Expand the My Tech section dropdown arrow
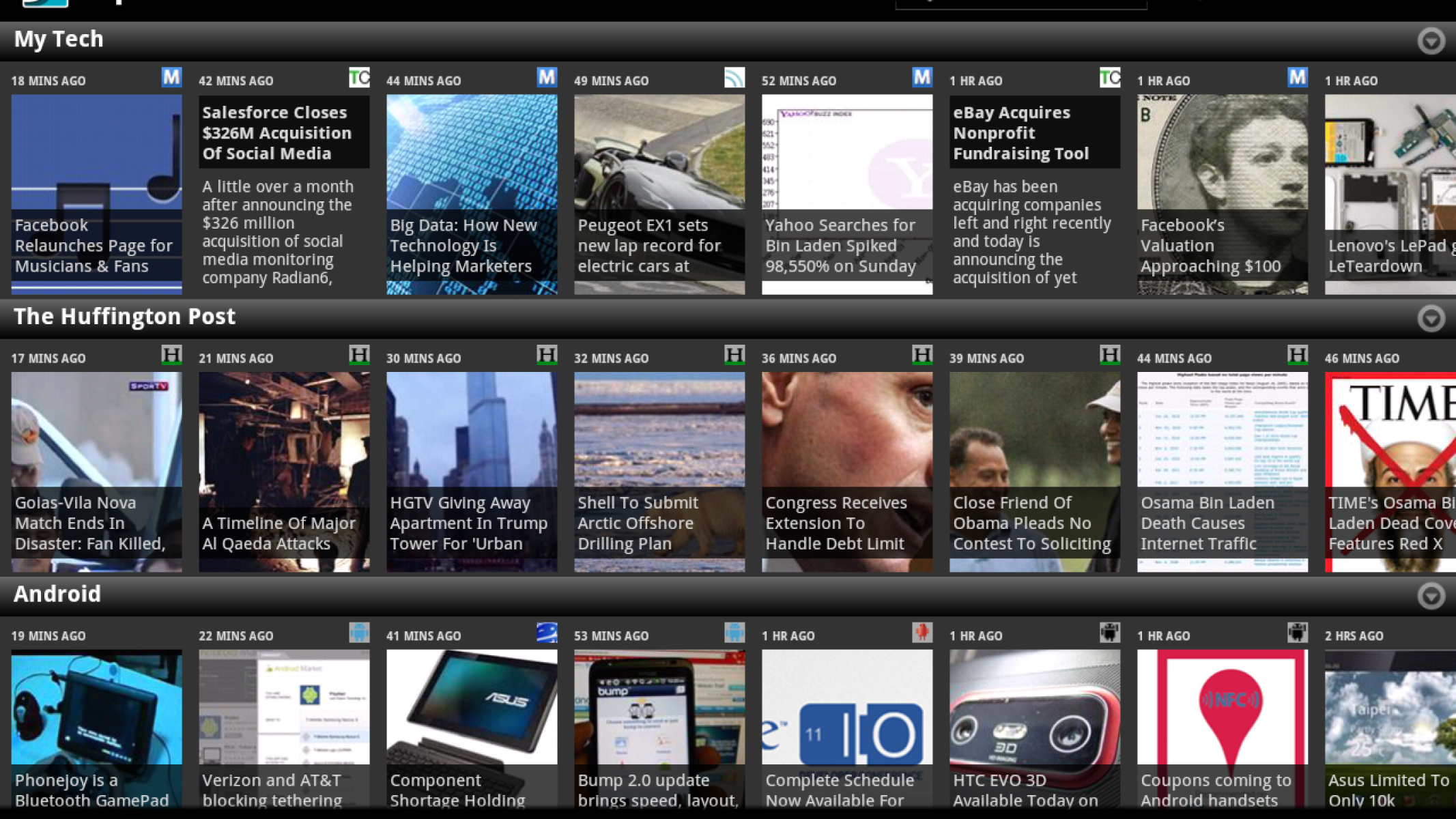 (1431, 41)
